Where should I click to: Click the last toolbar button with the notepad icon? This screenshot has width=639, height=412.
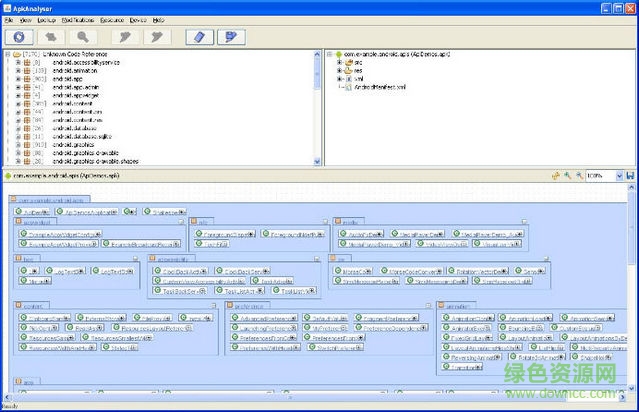click(x=232, y=37)
